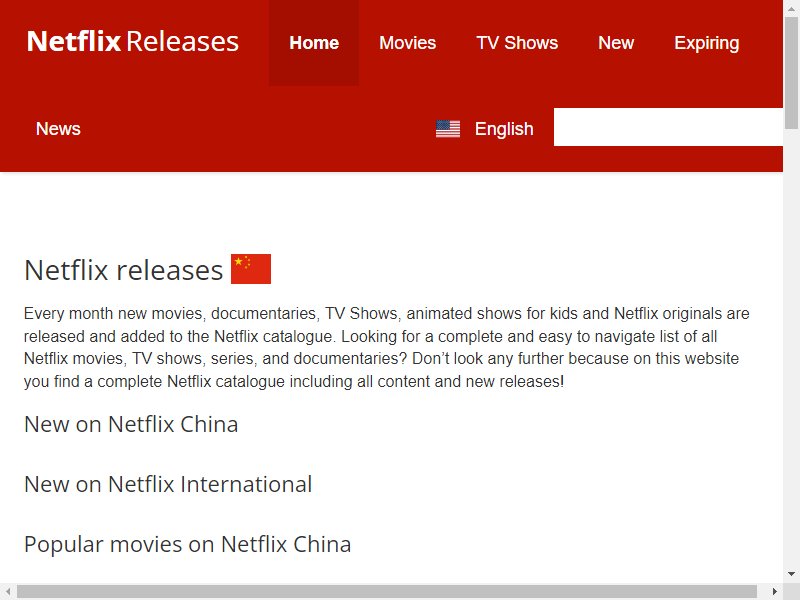Click the horizontal scrollbar right arrow
The height and width of the screenshot is (600, 800).
[774, 592]
